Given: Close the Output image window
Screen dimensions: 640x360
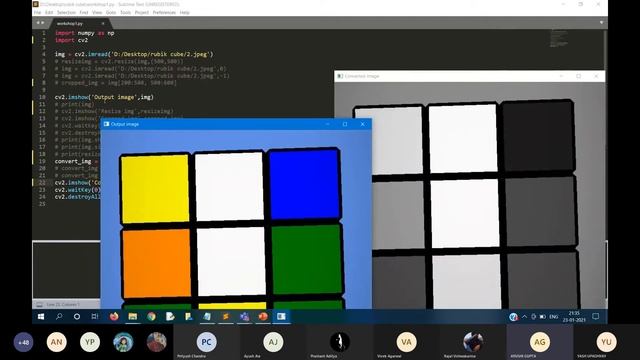Looking at the screenshot, I should 362,124.
